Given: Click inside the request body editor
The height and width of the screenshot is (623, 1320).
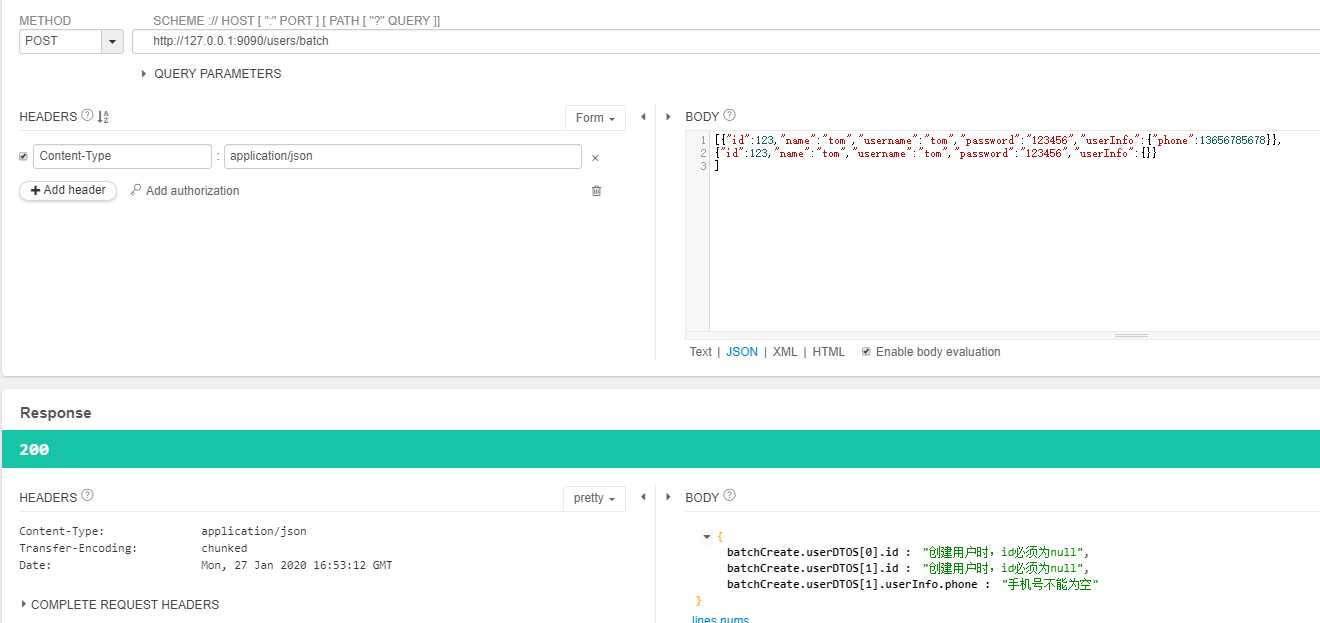Looking at the screenshot, I should 1014,232.
